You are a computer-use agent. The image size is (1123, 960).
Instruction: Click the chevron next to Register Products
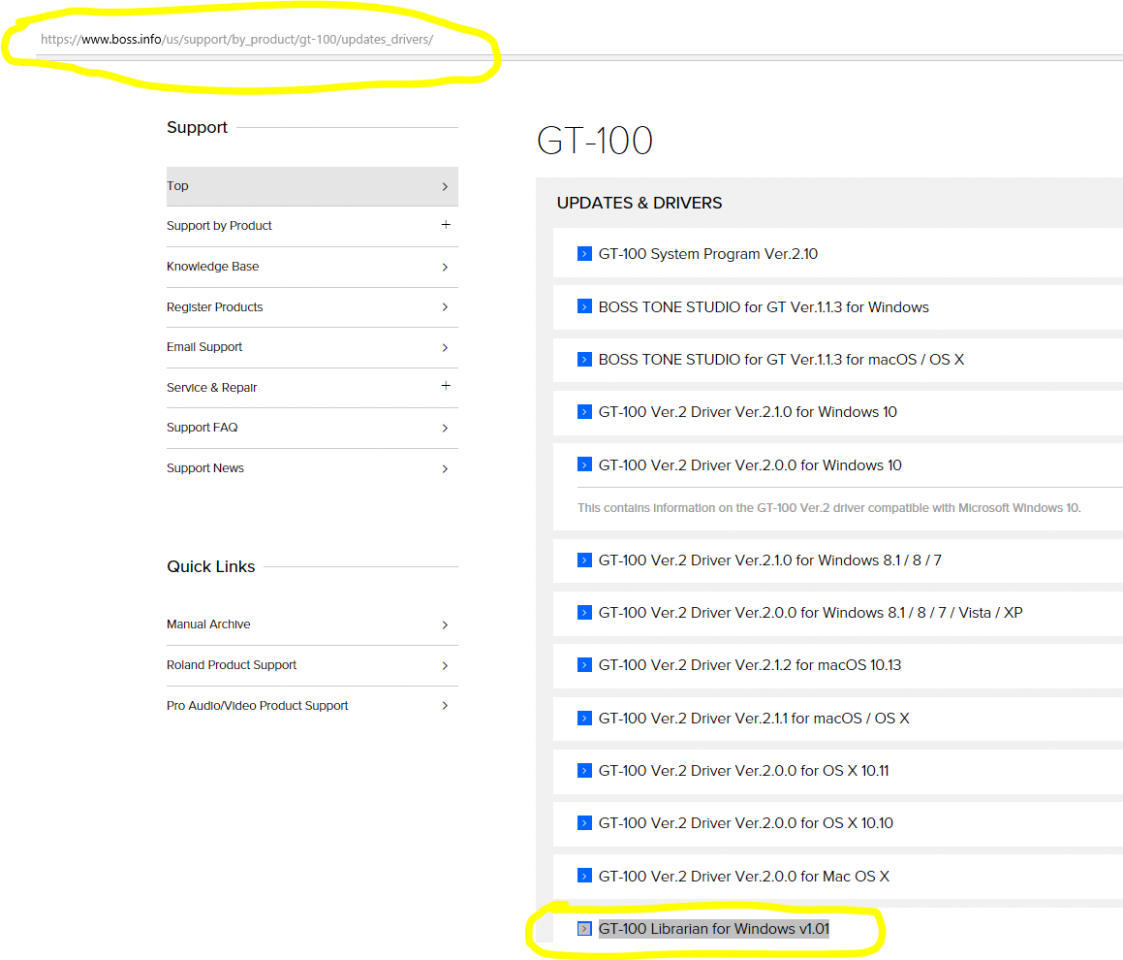point(445,307)
